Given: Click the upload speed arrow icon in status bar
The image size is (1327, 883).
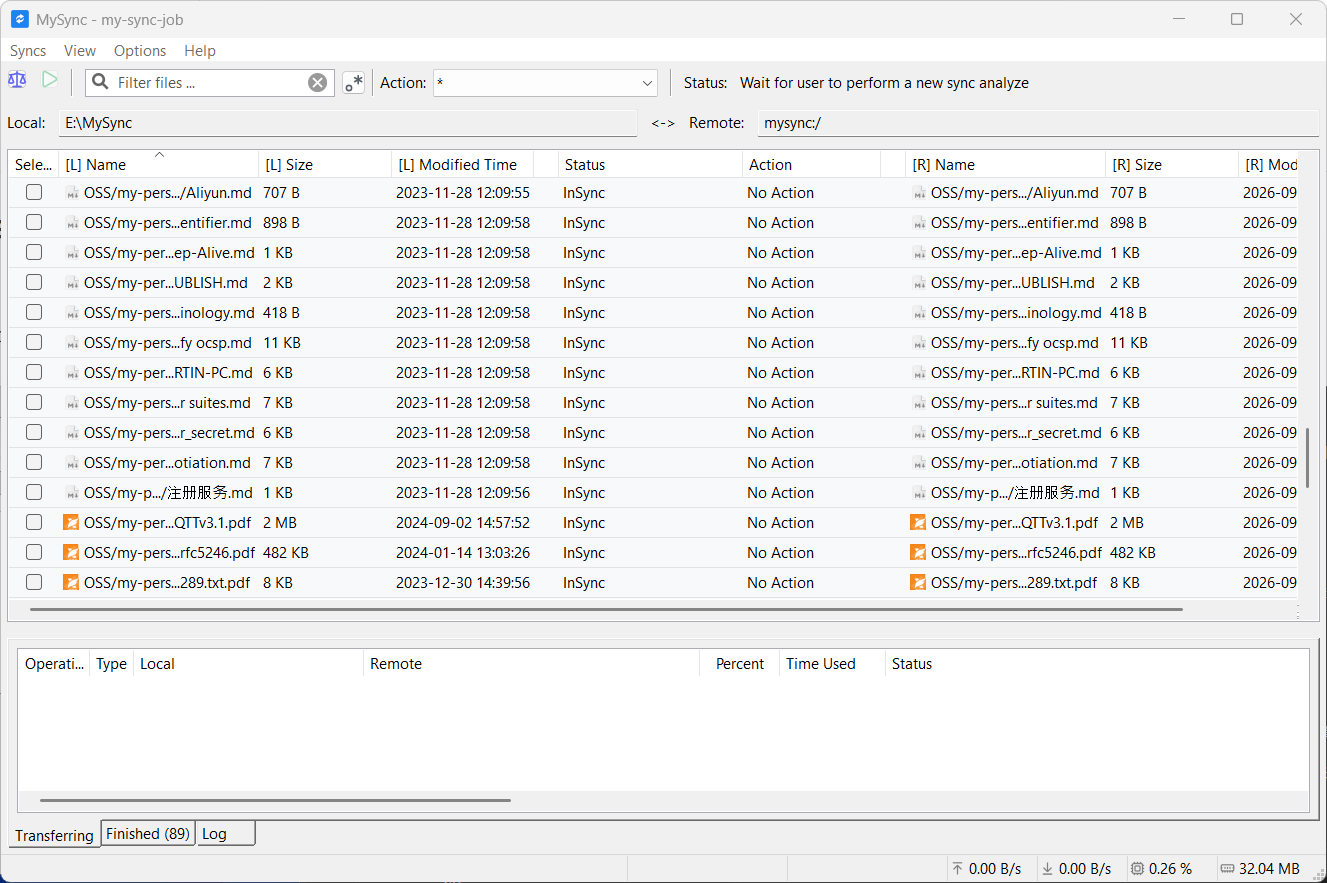Looking at the screenshot, I should [x=958, y=868].
